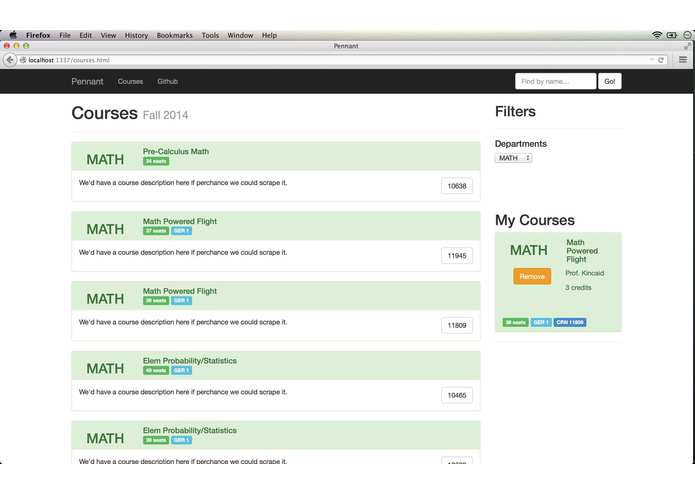Viewport: 695px width, 494px height.
Task: Click the MATH label in My Courses card
Action: point(528,250)
